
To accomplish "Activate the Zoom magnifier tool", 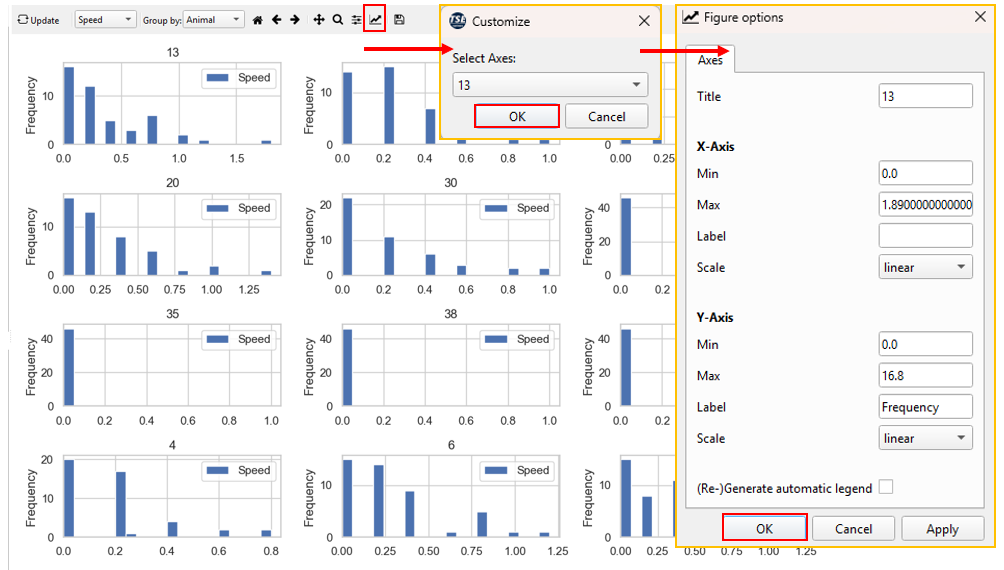I will click(x=338, y=20).
